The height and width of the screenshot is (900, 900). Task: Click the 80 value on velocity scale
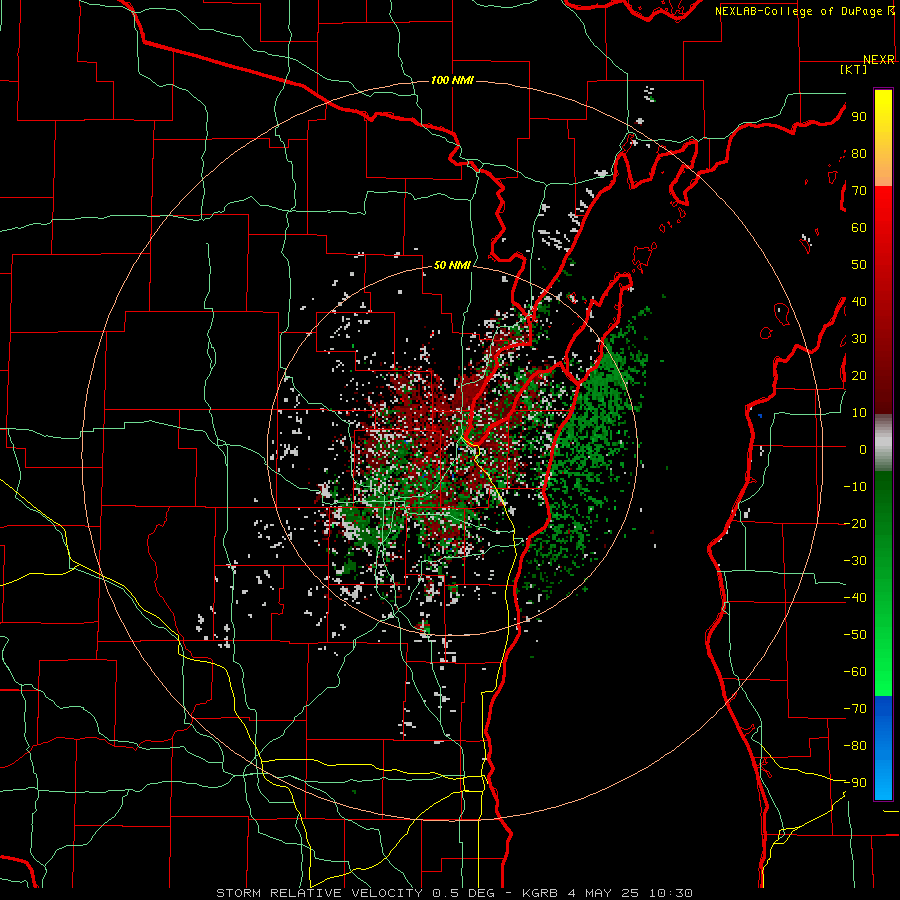(859, 153)
